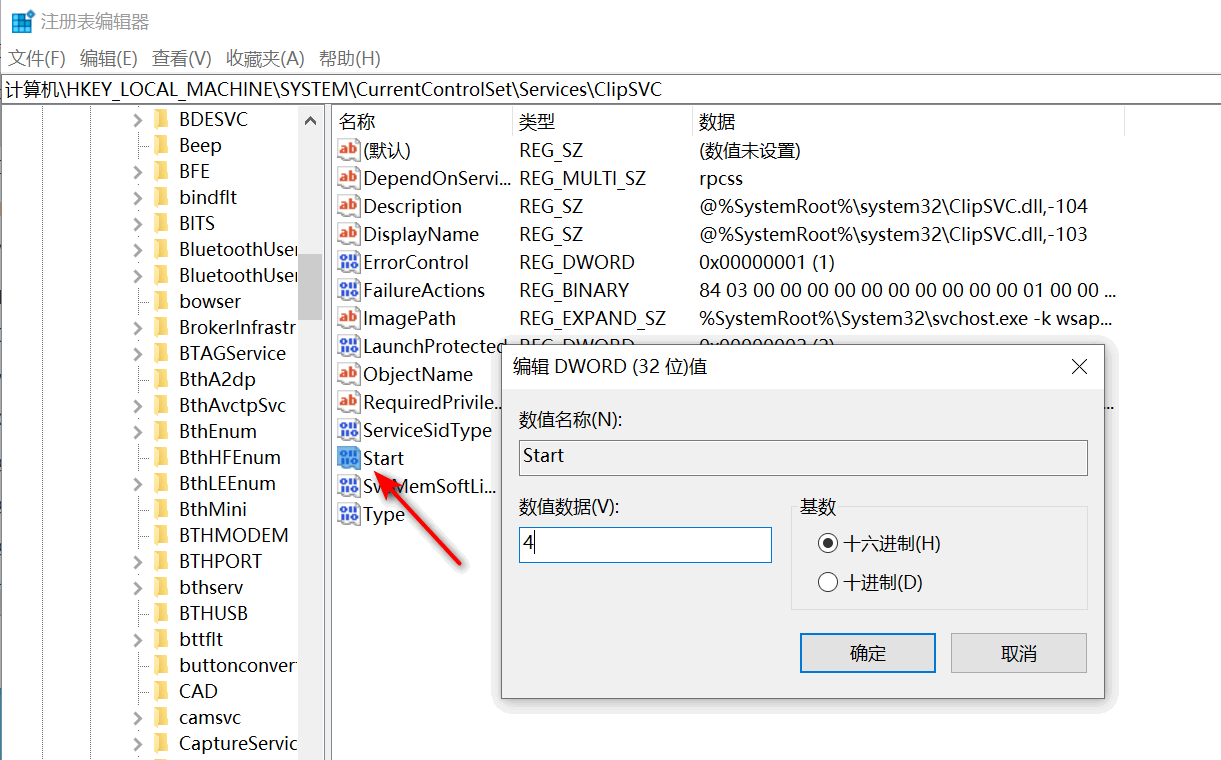
Task: Expand the bindflt key
Action: (x=138, y=197)
